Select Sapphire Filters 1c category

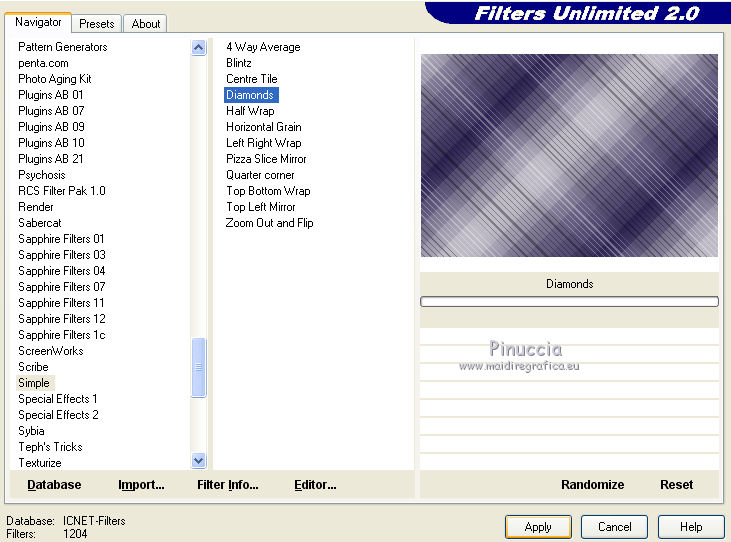point(62,335)
